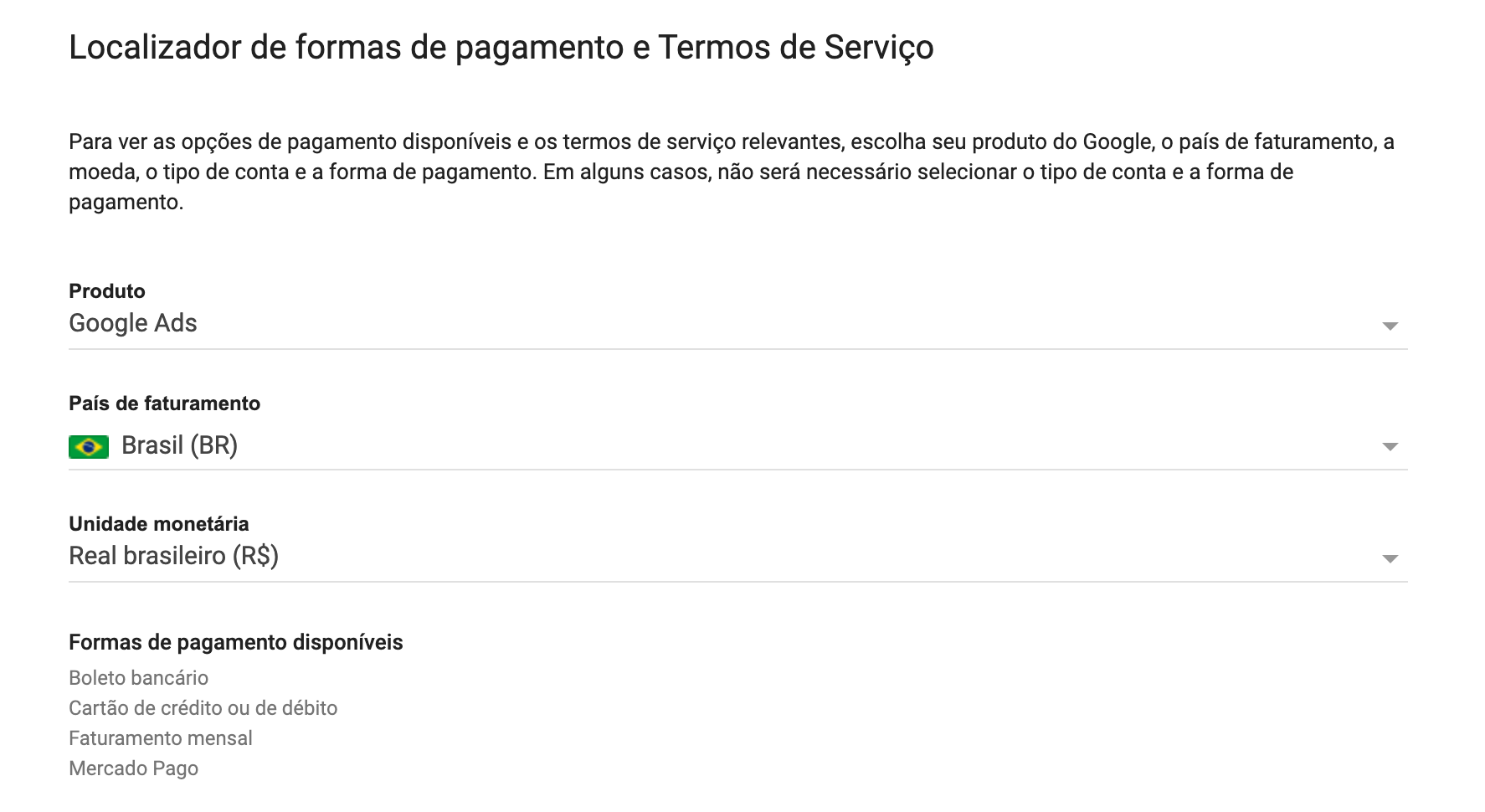This screenshot has height=812, width=1485.
Task: Expand the Unidade monetária dropdown arrow
Action: coord(1390,558)
